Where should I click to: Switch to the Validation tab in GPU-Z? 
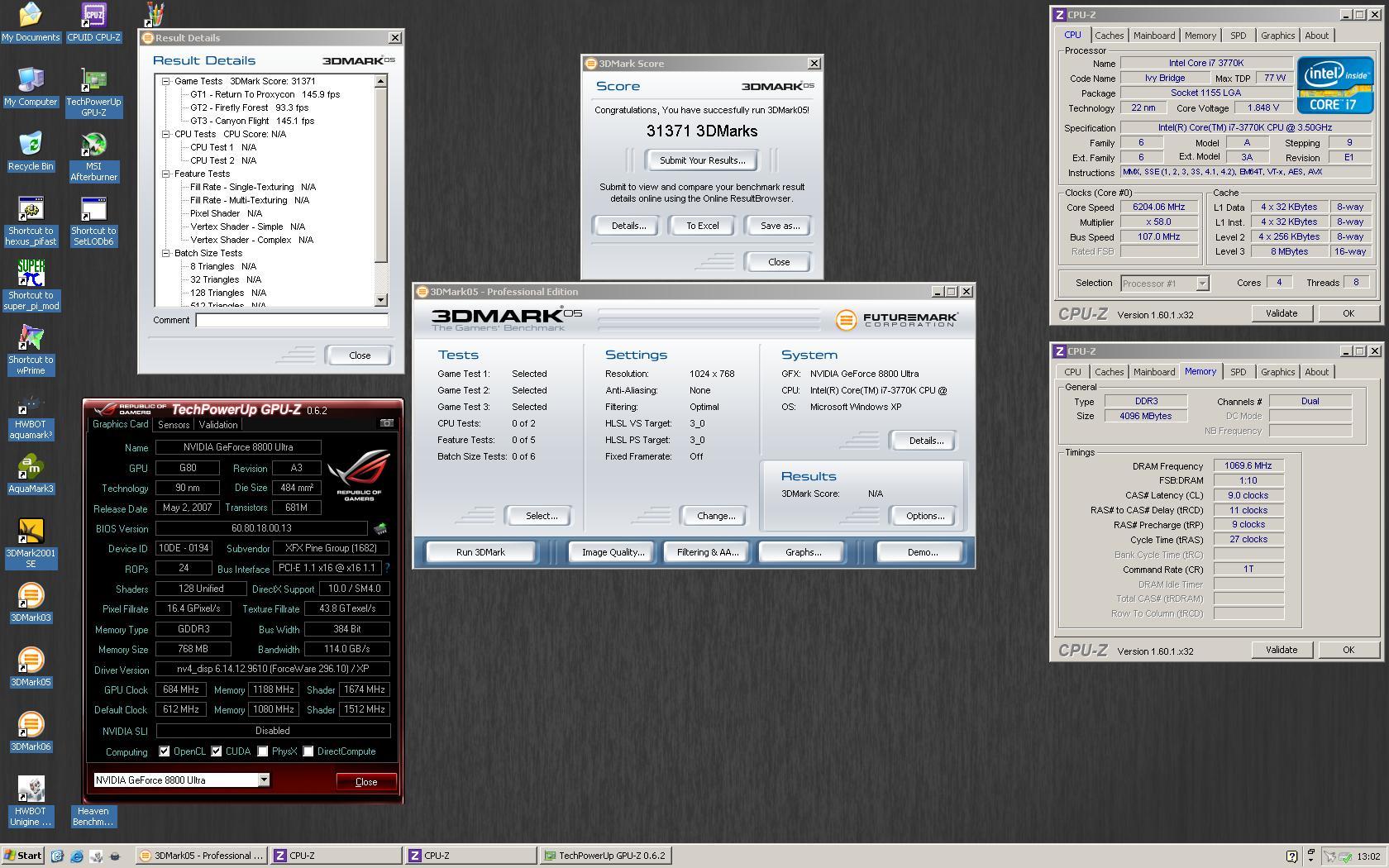(218, 425)
